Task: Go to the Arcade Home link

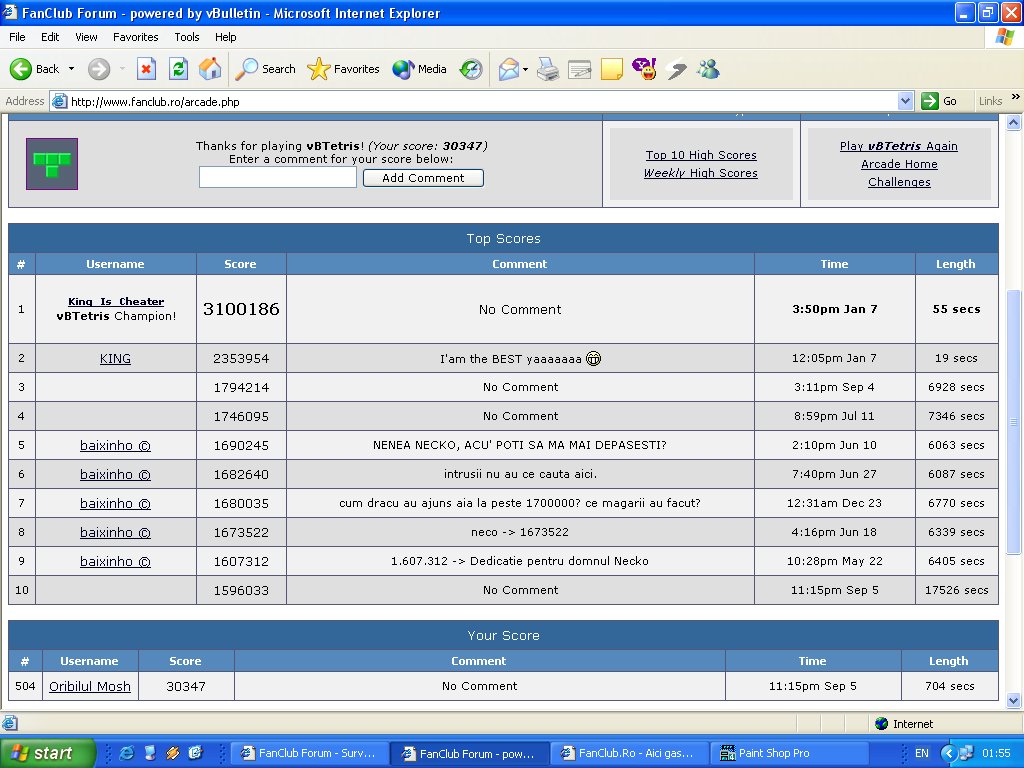Action: click(x=899, y=164)
